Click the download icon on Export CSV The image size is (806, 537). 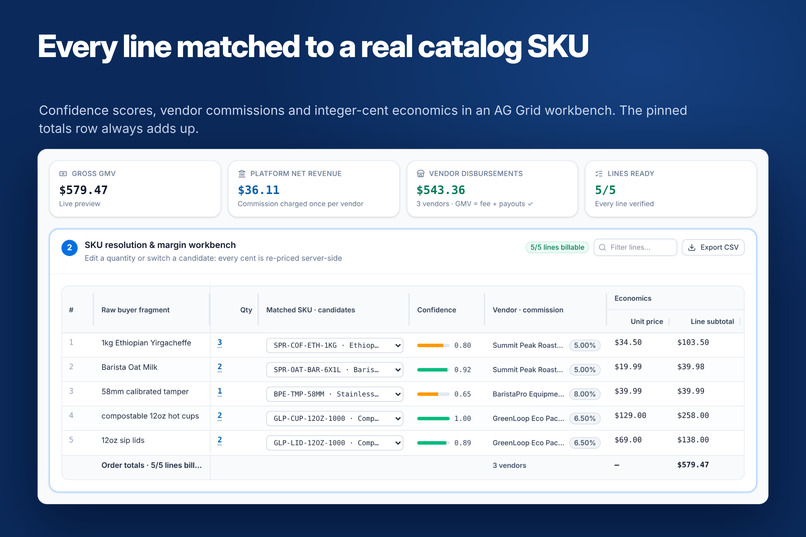[x=692, y=248]
